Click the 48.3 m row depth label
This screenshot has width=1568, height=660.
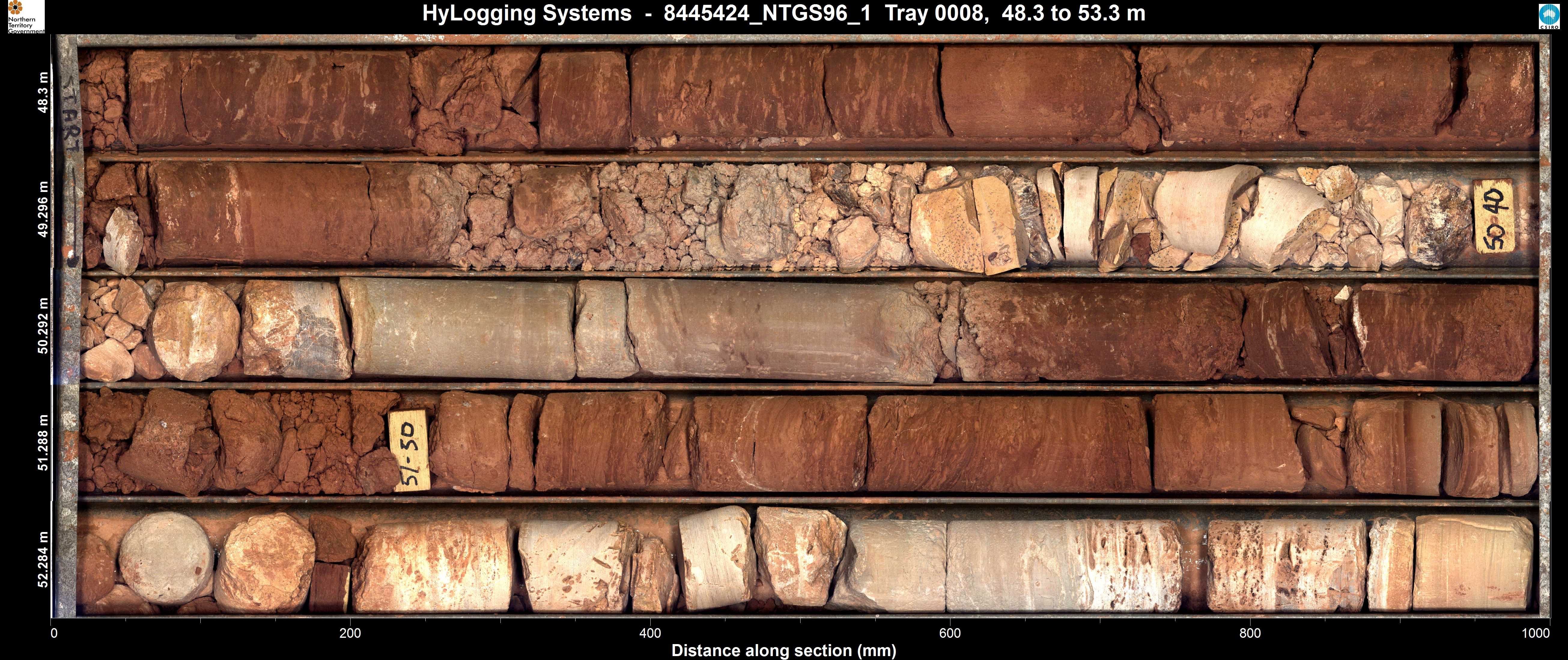[43, 93]
